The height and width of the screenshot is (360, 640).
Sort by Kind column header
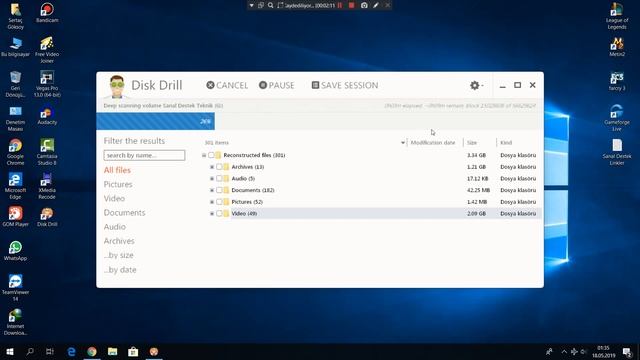[506, 142]
